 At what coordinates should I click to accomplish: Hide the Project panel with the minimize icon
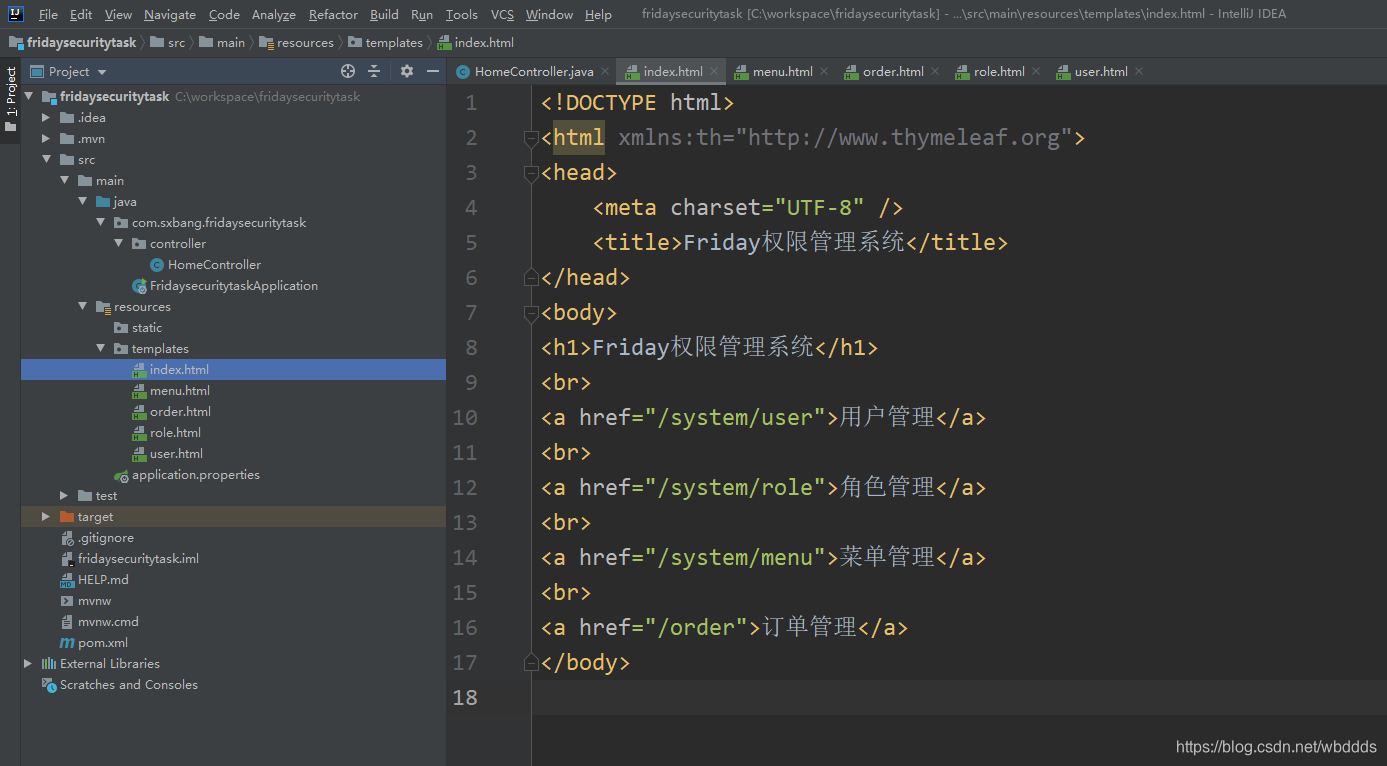tap(432, 71)
